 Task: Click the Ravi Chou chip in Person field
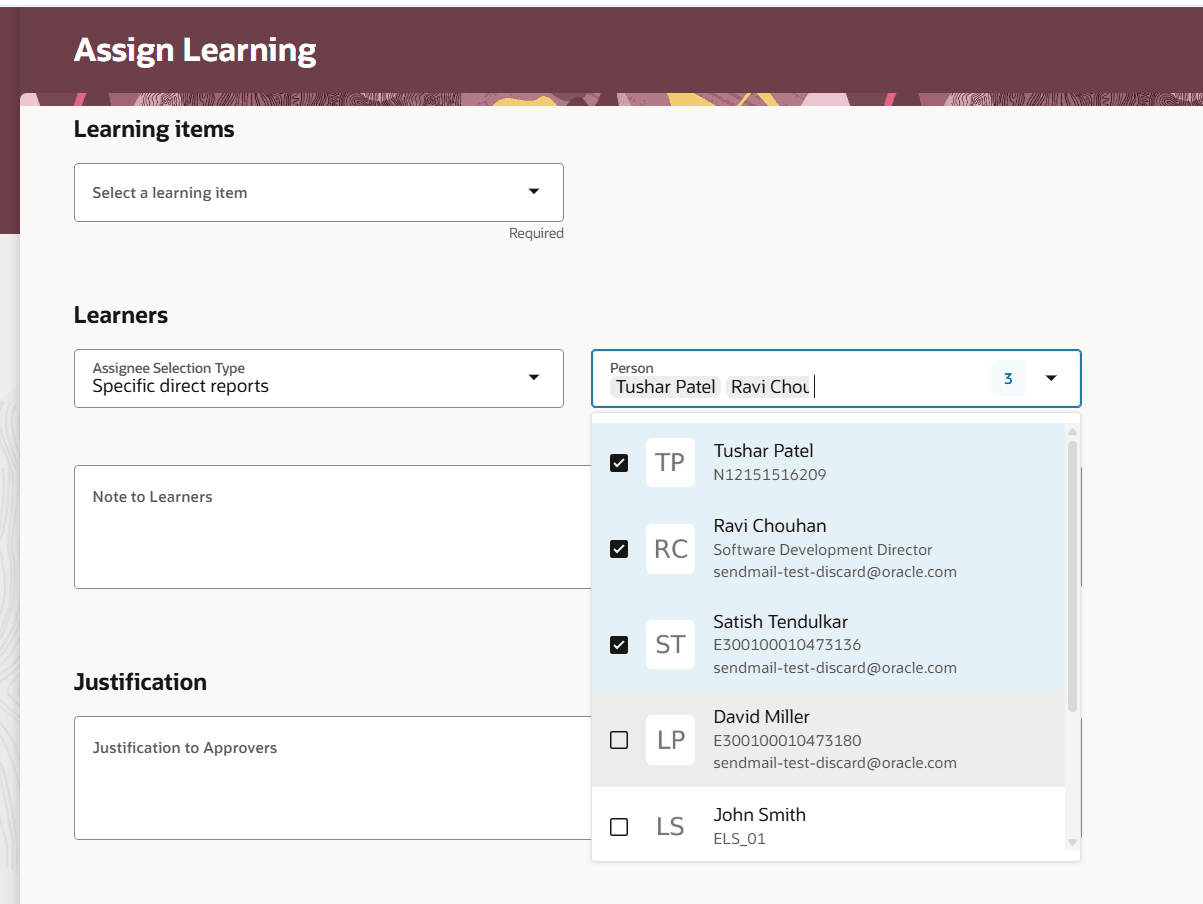(x=769, y=387)
